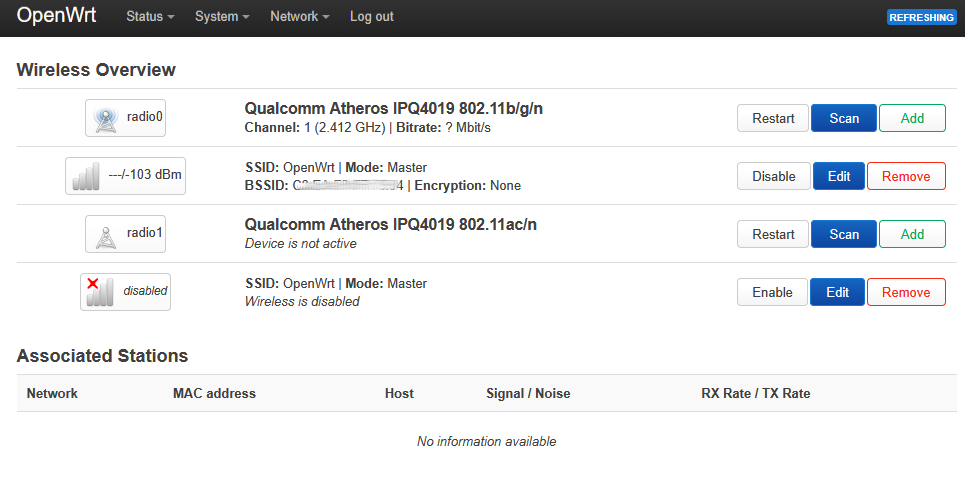This screenshot has width=965, height=477.
Task: Add a wireless network to radio0
Action: [x=912, y=118]
